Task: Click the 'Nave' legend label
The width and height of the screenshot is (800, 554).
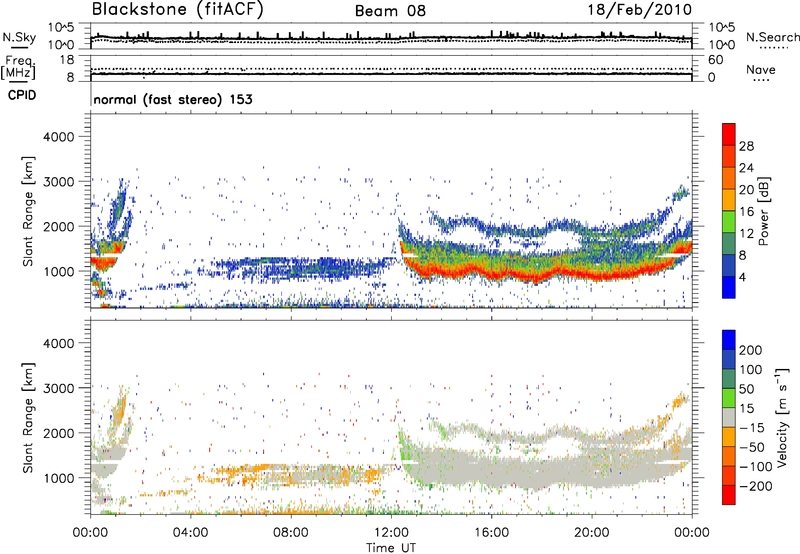Action: [761, 69]
